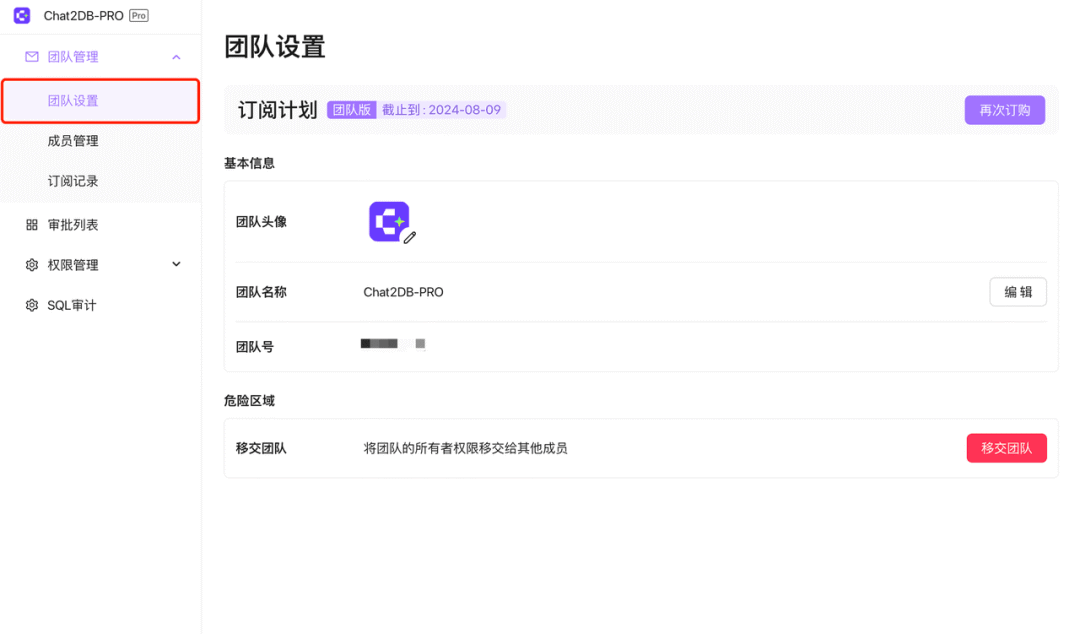
Task: Open the 成员管理 menu item
Action: (x=101, y=141)
